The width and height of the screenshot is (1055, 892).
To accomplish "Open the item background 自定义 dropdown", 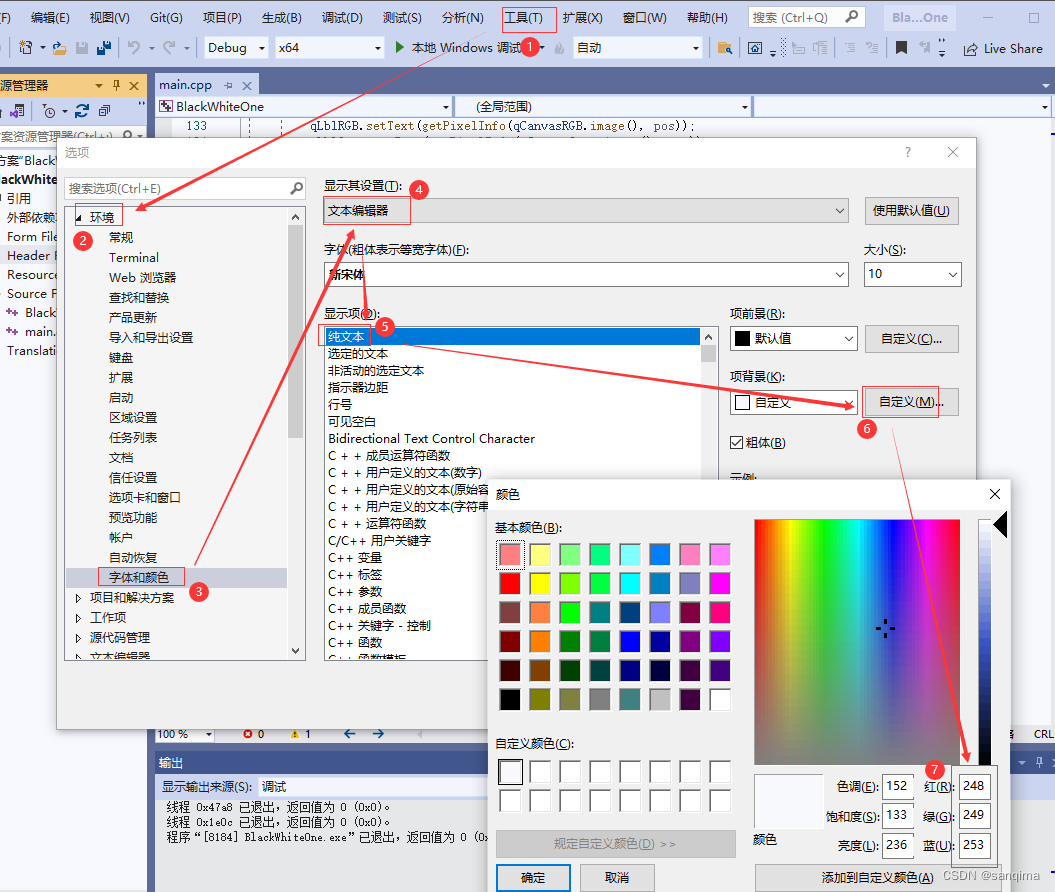I will (849, 402).
